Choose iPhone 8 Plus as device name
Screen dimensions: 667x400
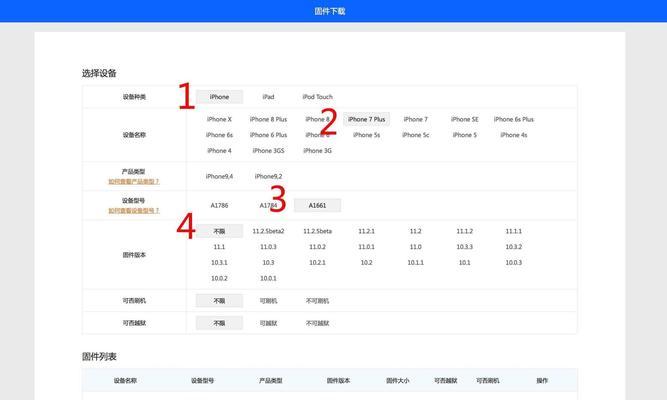coord(268,119)
